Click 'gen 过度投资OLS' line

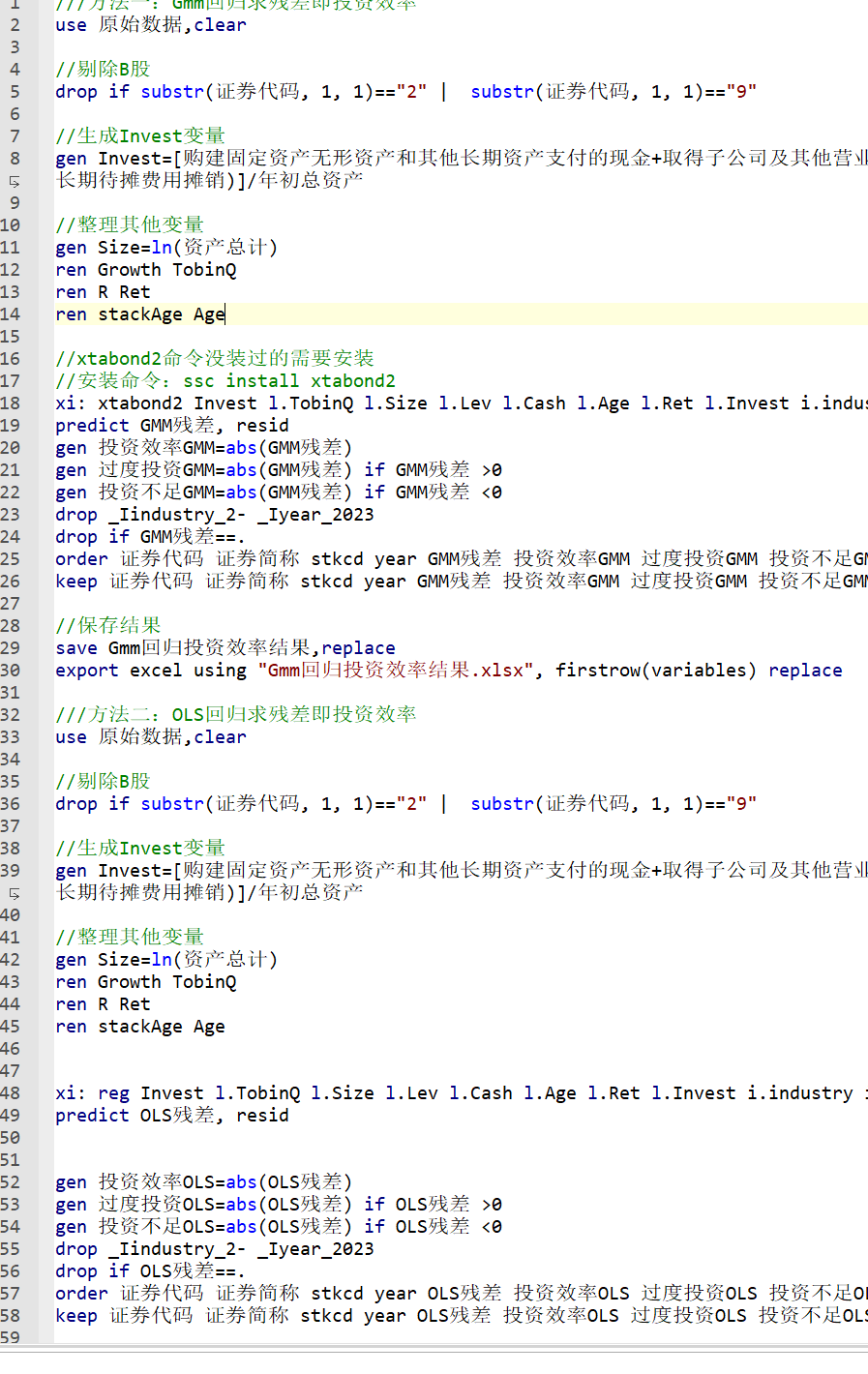click(x=279, y=1205)
